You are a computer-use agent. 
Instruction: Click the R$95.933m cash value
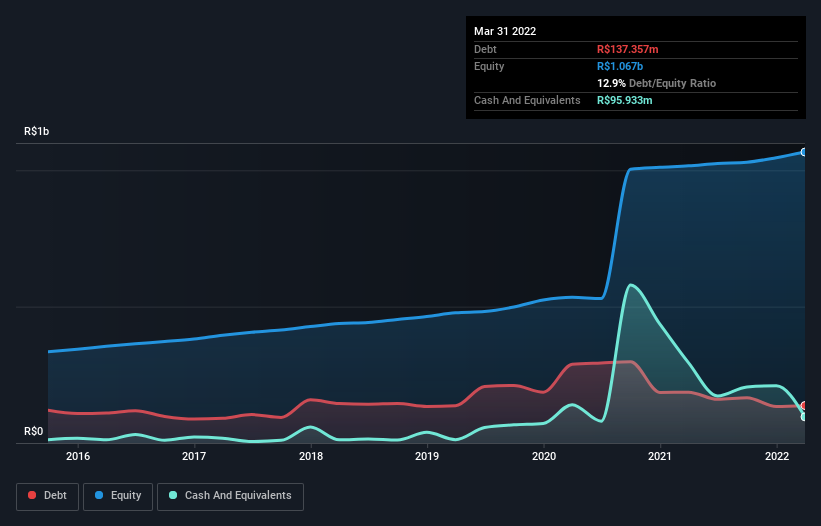pyautogui.click(x=625, y=100)
